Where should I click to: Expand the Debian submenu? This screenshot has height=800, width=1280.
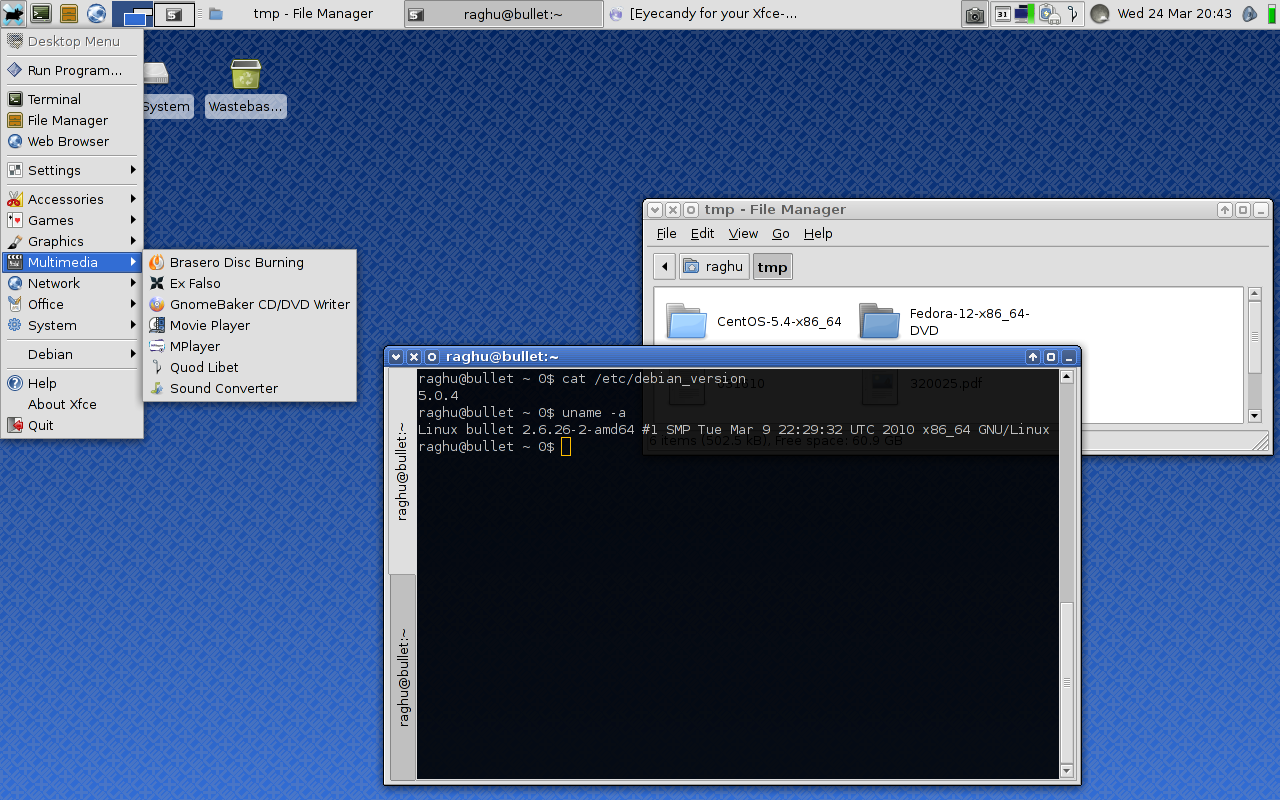(x=72, y=354)
